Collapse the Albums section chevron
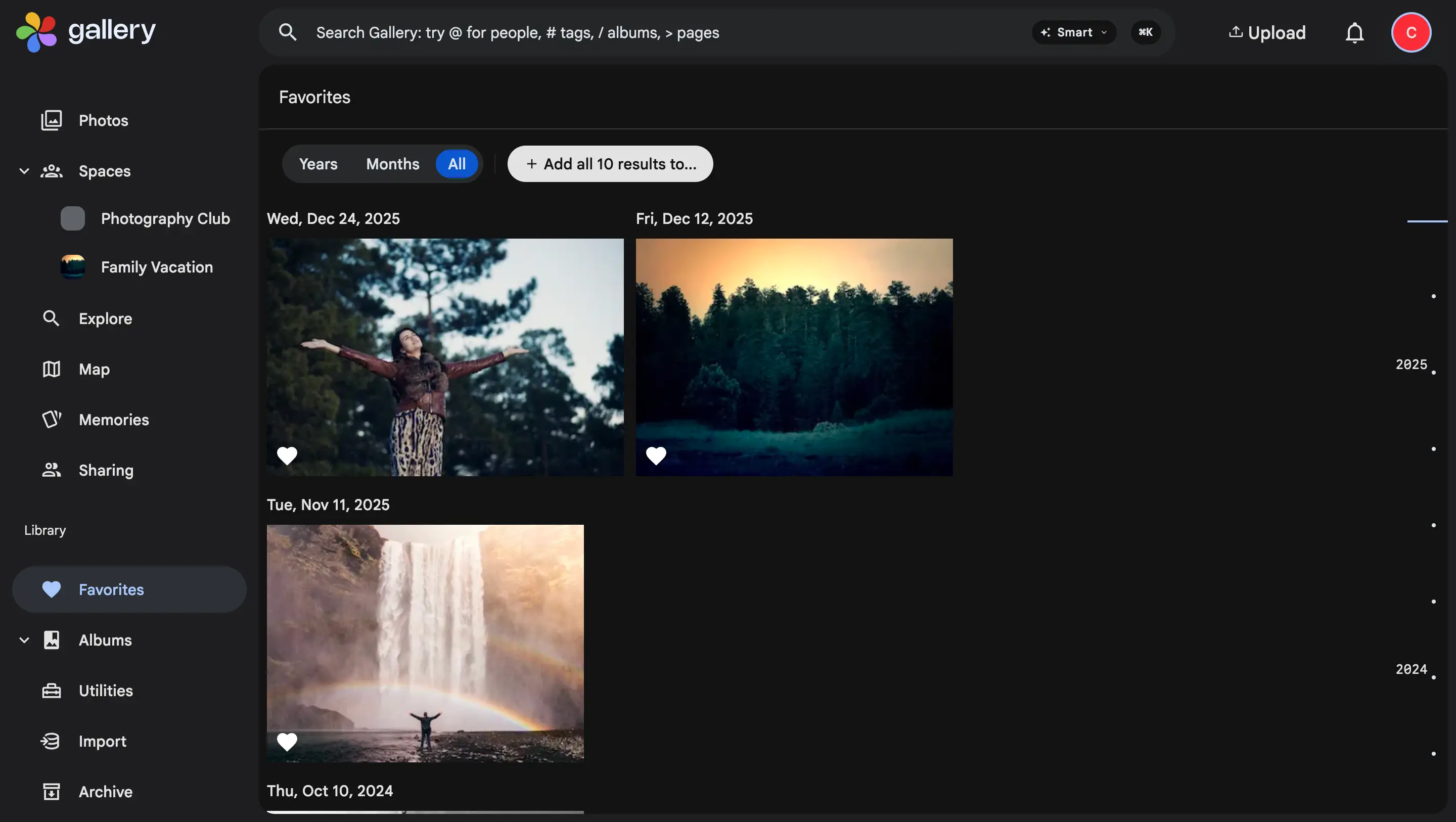Screen dimensions: 1456x822 pyautogui.click(x=24, y=640)
